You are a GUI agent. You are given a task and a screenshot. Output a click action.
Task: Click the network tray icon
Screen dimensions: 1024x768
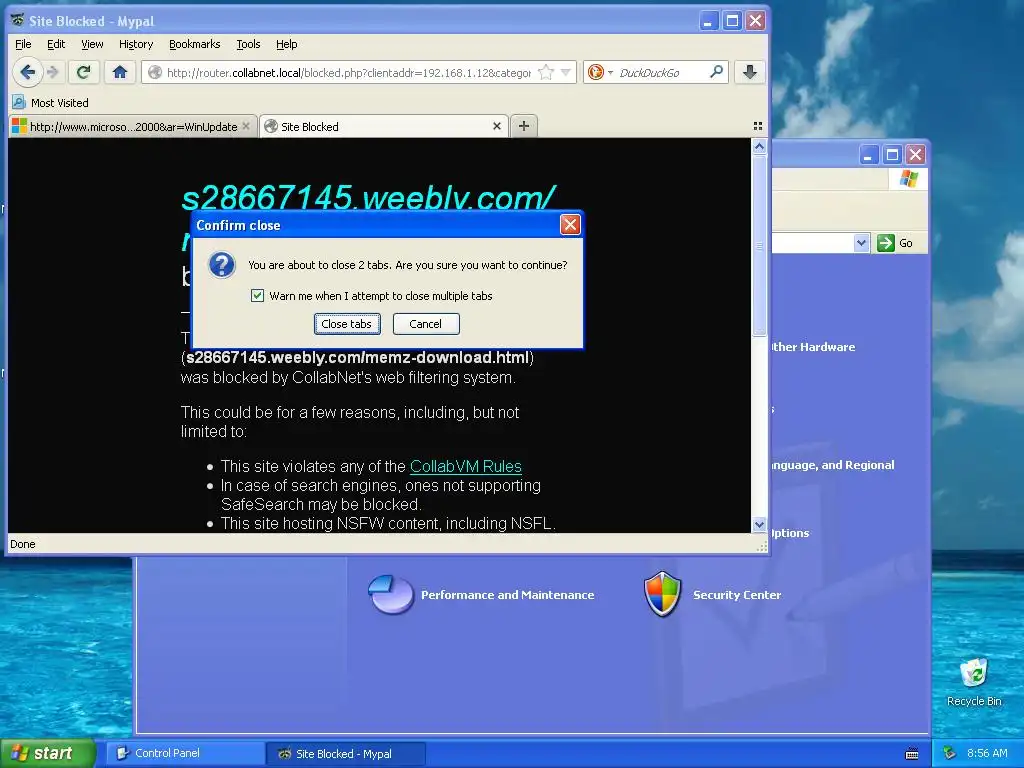coord(950,754)
